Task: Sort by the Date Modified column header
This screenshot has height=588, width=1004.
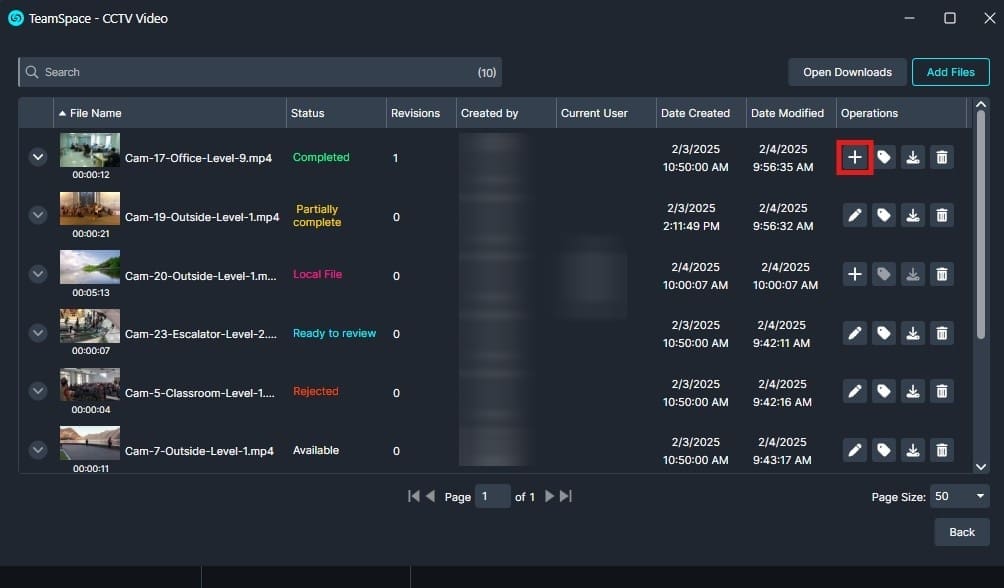Action: pyautogui.click(x=787, y=113)
